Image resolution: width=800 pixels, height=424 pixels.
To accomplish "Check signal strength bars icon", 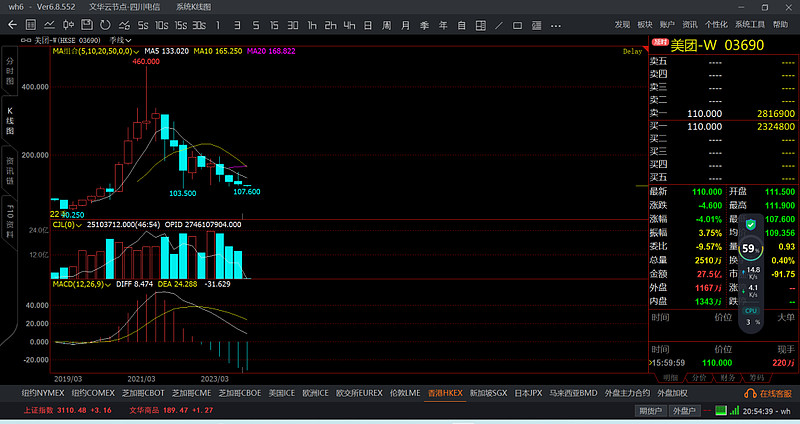I will tap(734, 410).
